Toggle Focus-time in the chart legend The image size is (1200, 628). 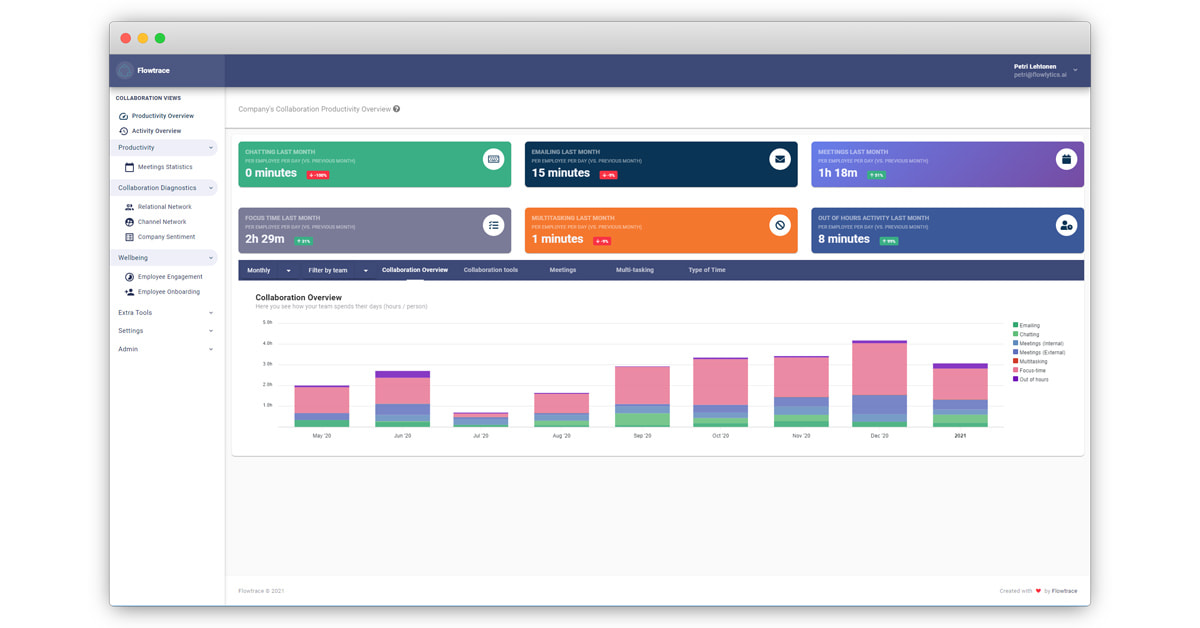(x=1034, y=371)
